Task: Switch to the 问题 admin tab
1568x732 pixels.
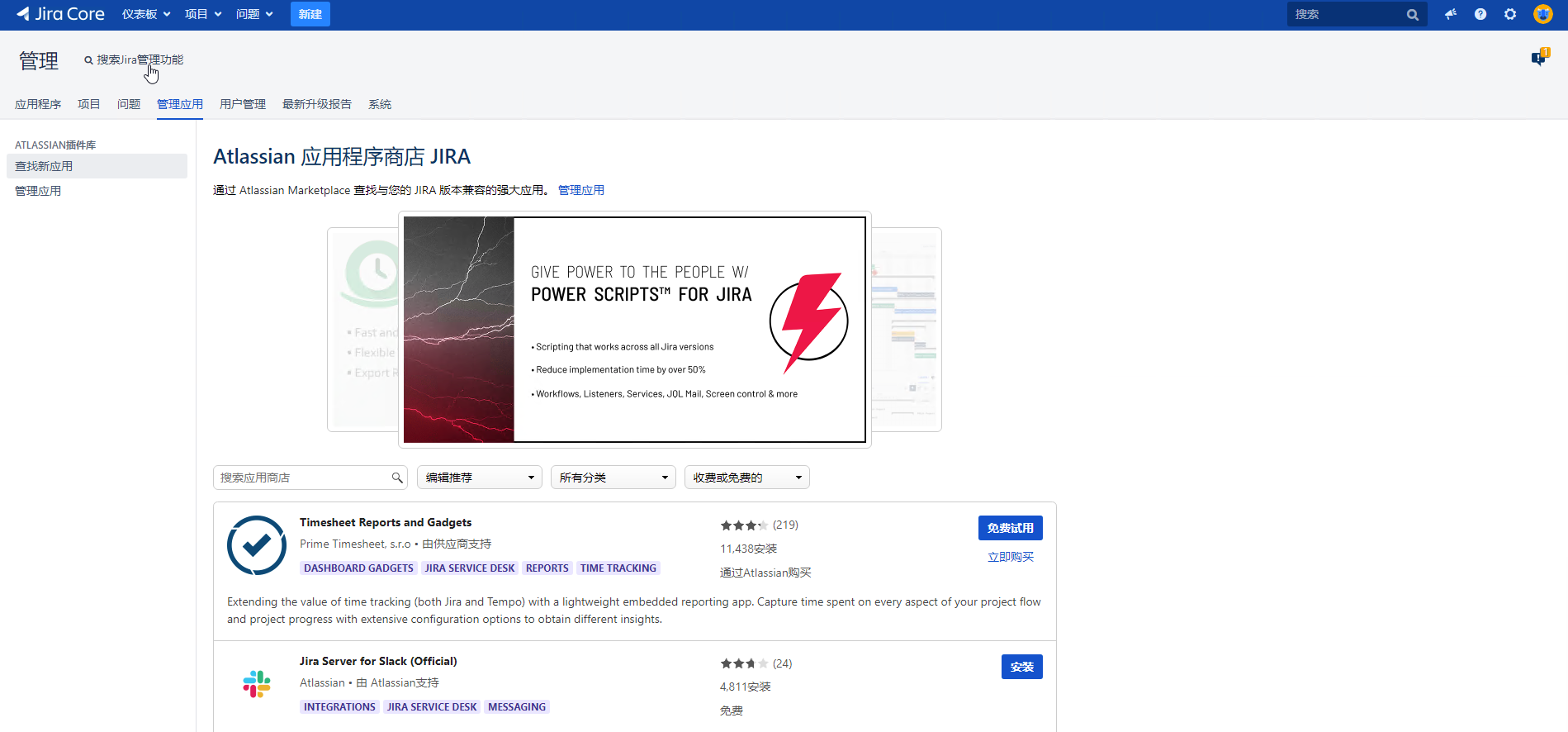Action: tap(129, 104)
